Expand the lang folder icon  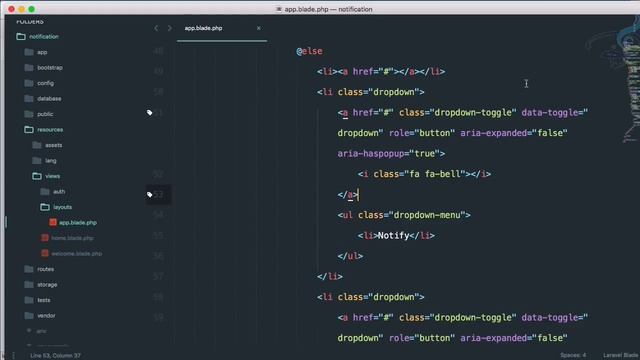pos(37,161)
